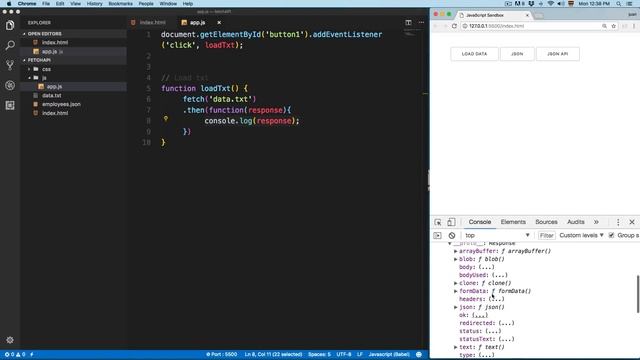Expand the blob property in console
This screenshot has width=640, height=360.
(x=456, y=259)
